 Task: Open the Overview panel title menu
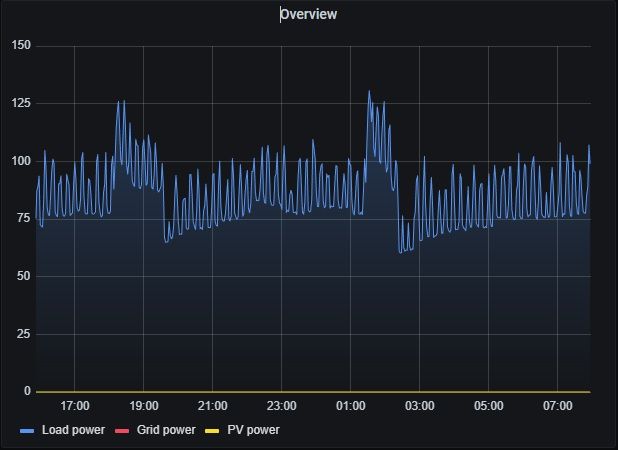tap(309, 14)
